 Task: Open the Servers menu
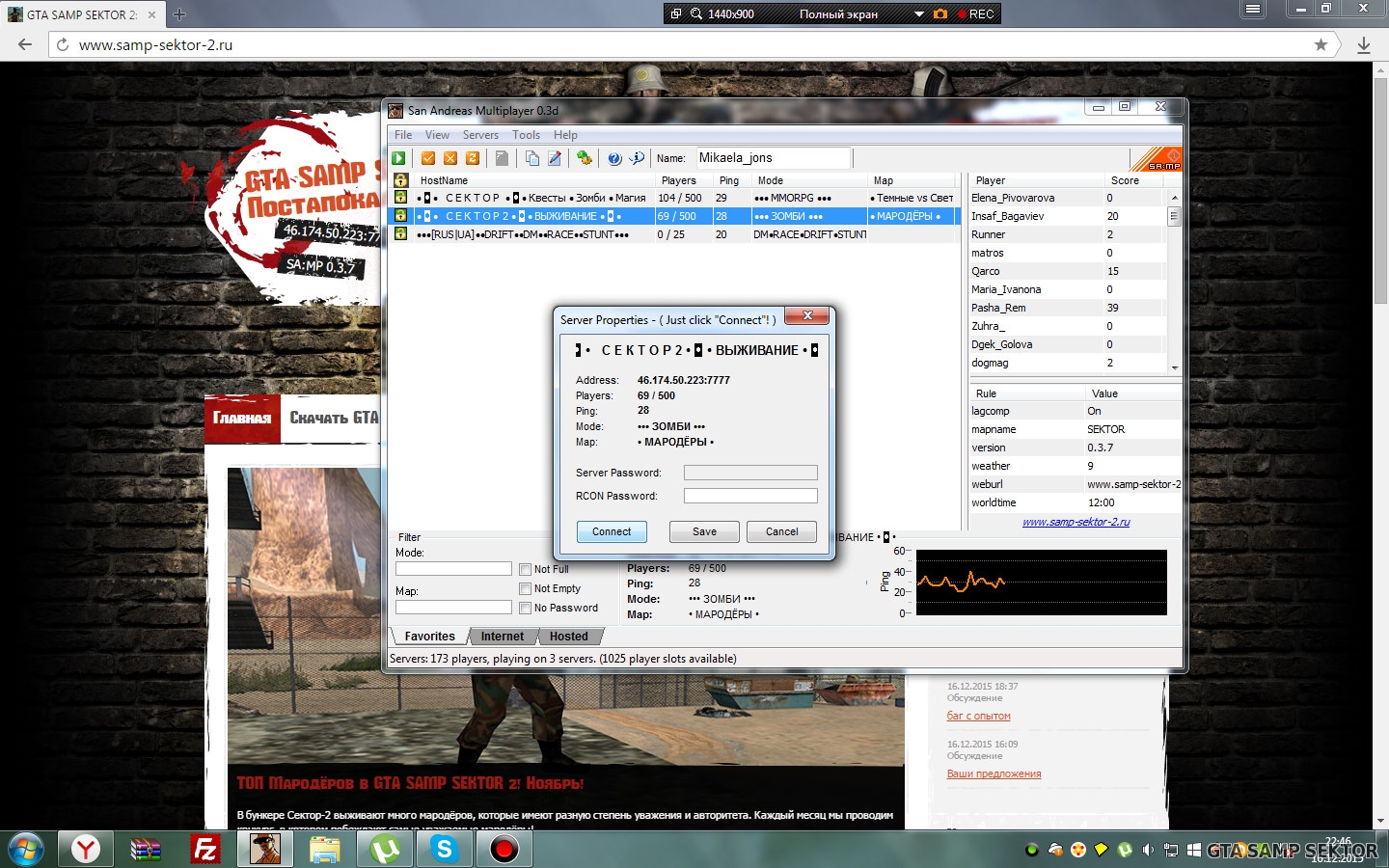(480, 135)
